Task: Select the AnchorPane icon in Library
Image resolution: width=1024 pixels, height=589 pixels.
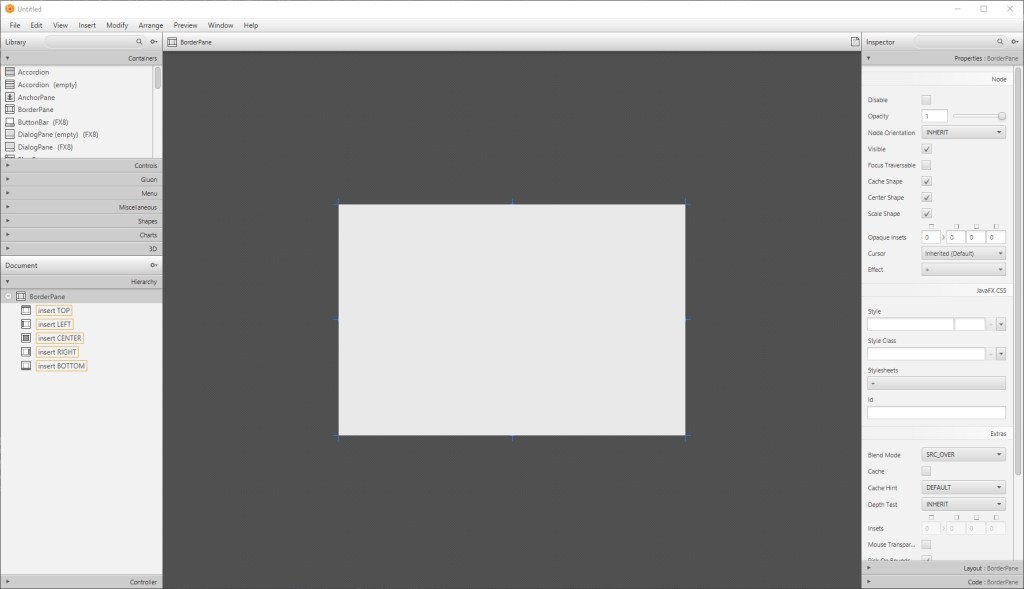Action: [x=10, y=97]
